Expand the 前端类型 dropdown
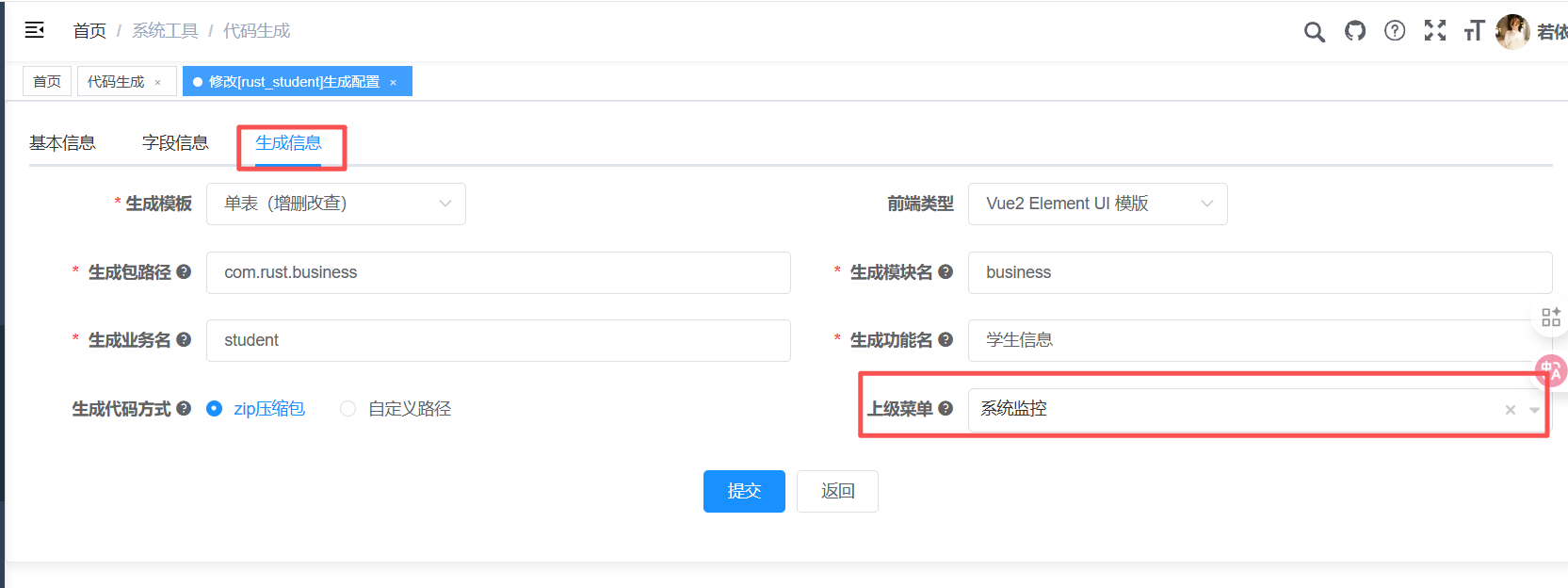The image size is (1568, 588). [x=1206, y=204]
